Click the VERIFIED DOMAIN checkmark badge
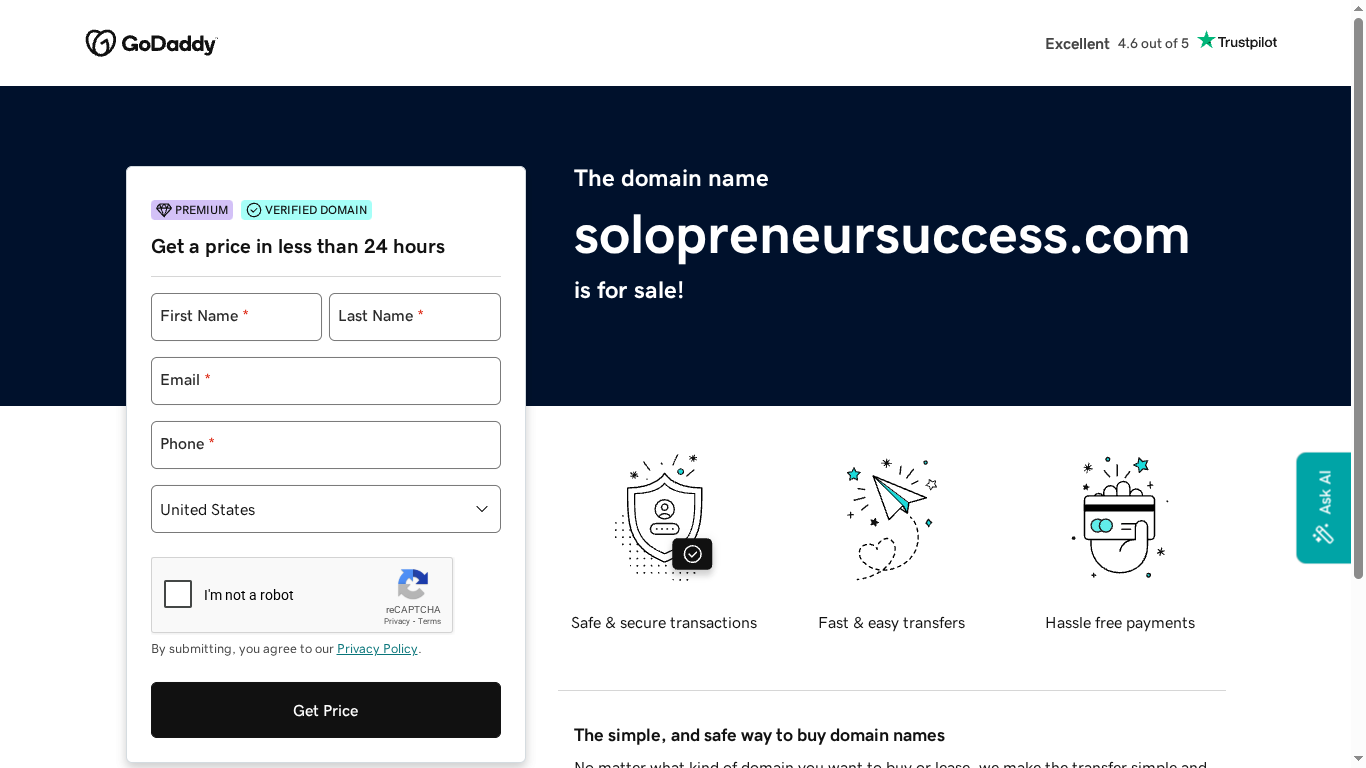Image resolution: width=1366 pixels, height=768 pixels. (x=254, y=210)
